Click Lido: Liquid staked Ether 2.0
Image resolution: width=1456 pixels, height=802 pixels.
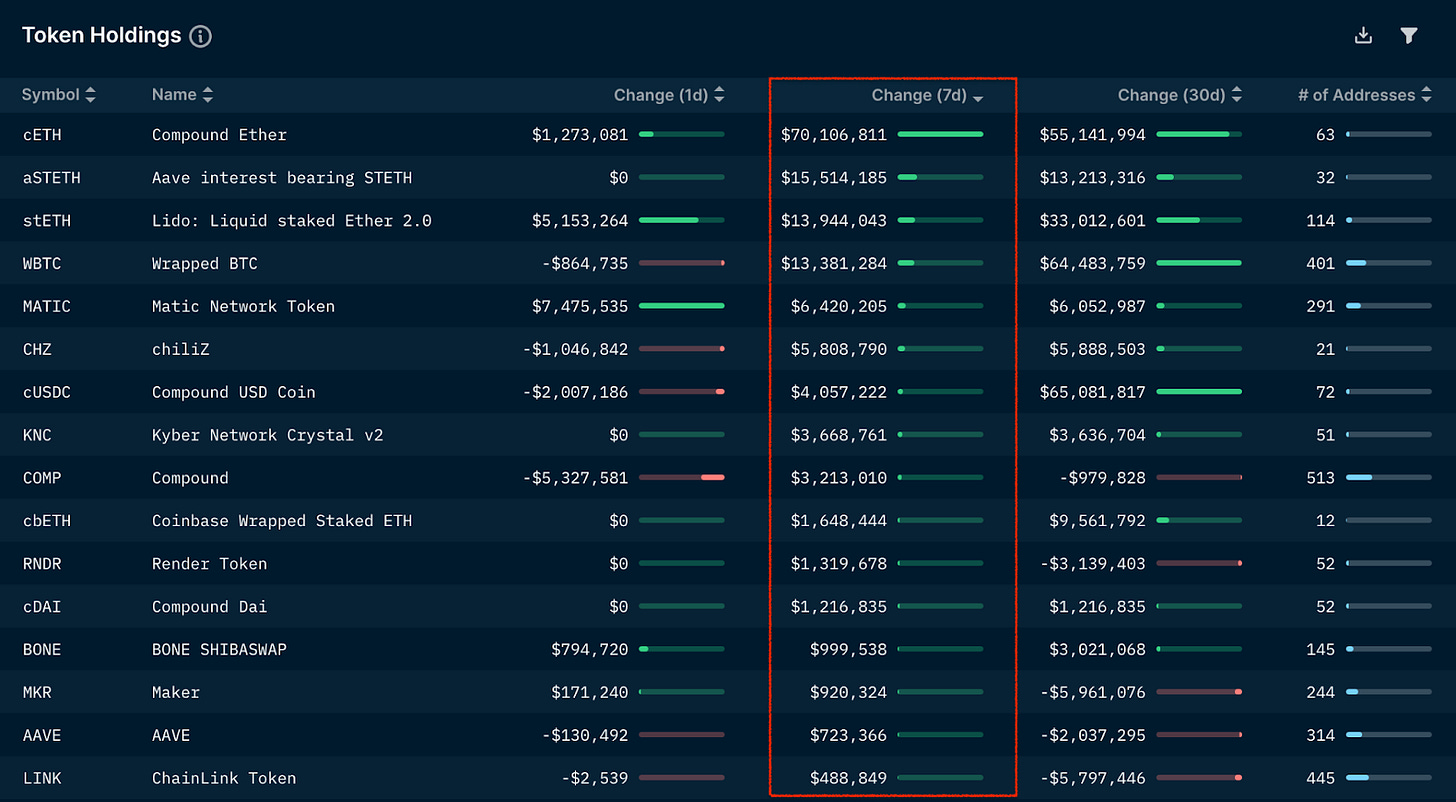point(292,221)
